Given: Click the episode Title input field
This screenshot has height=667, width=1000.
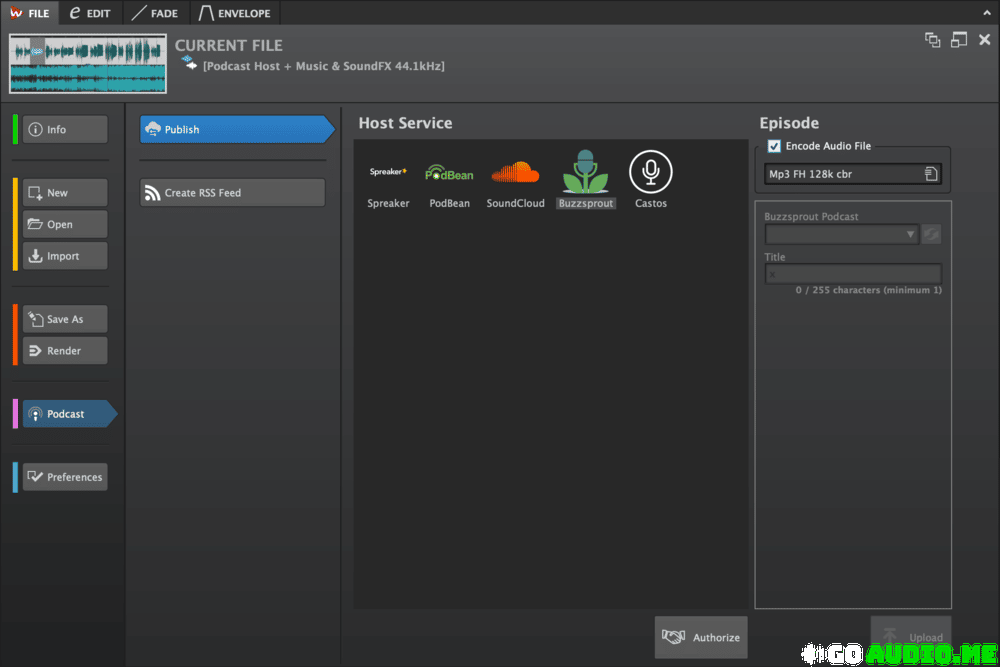Looking at the screenshot, I should tap(853, 274).
